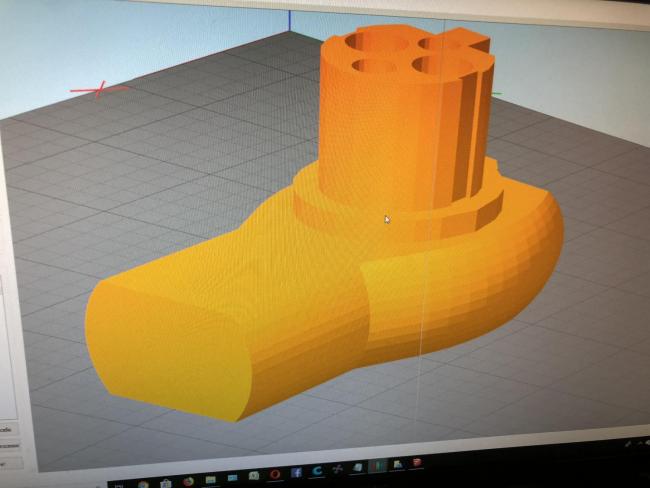The height and width of the screenshot is (488, 650).
Task: Click the top button in left panel
Action: click(x=7, y=429)
